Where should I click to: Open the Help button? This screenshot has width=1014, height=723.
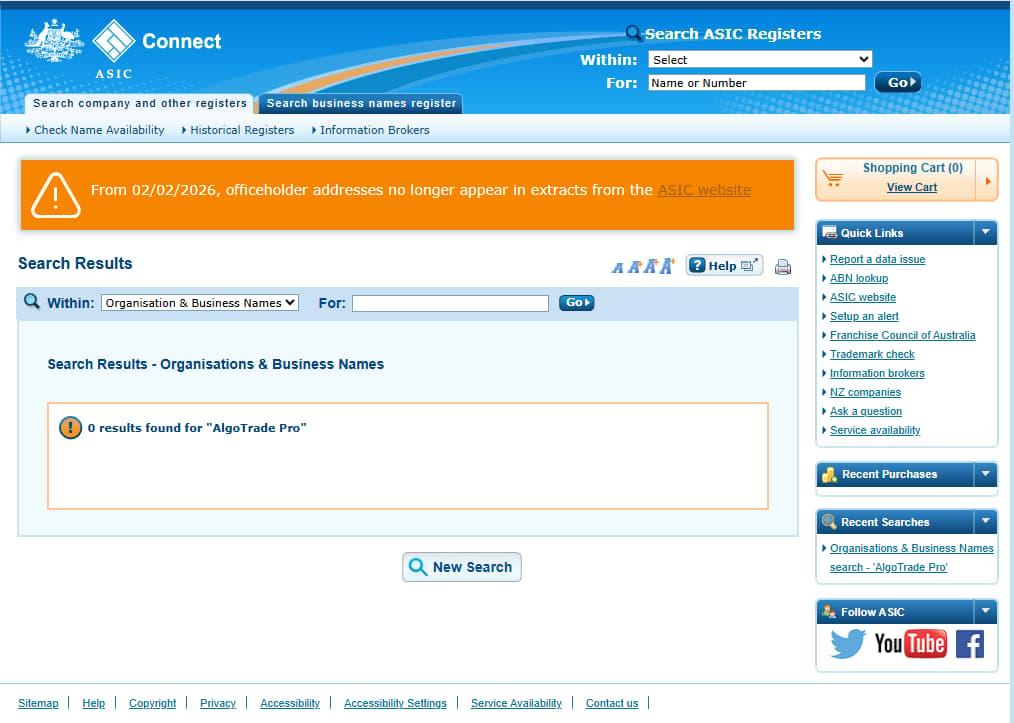coord(724,265)
